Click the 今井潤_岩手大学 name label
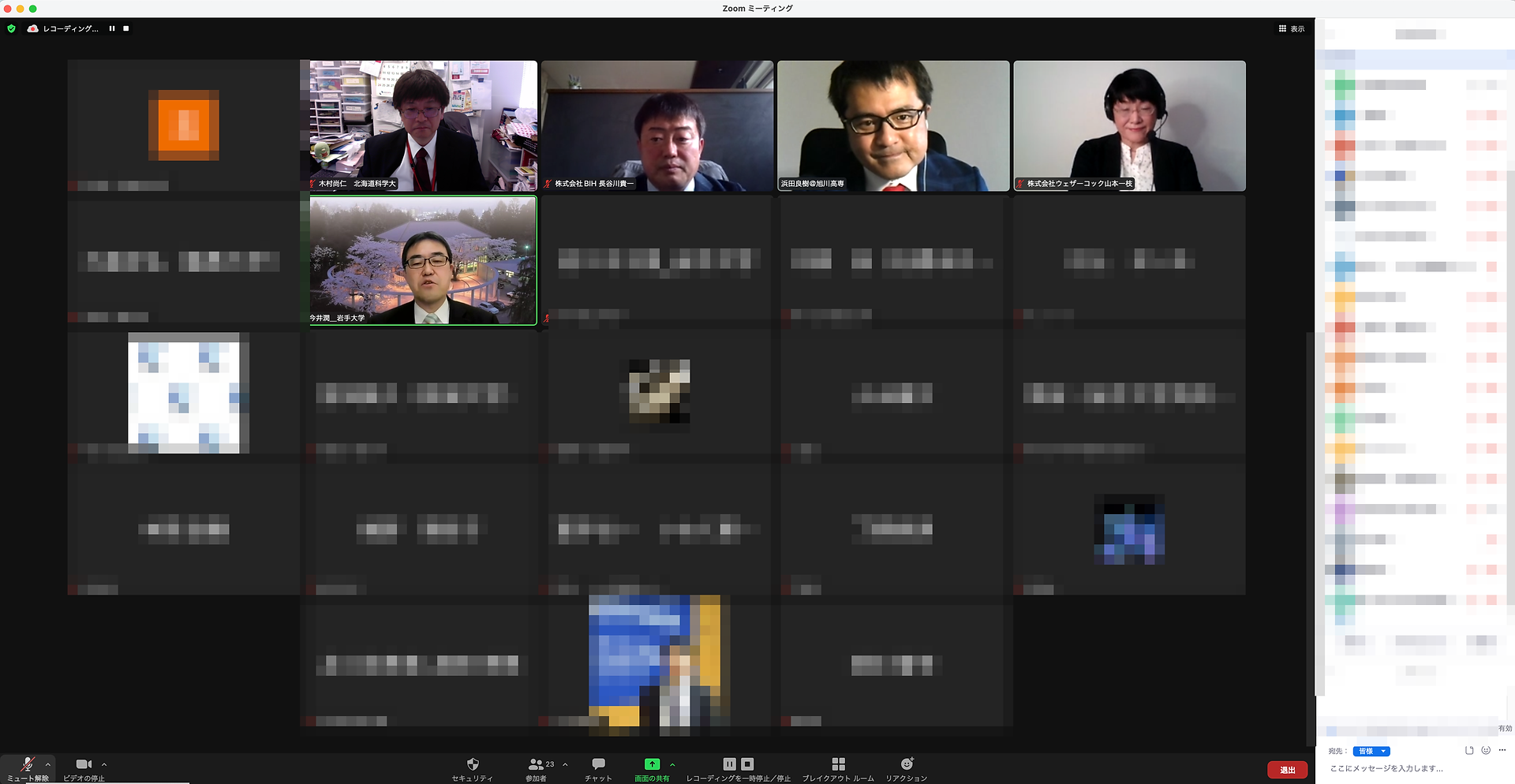 click(x=337, y=319)
